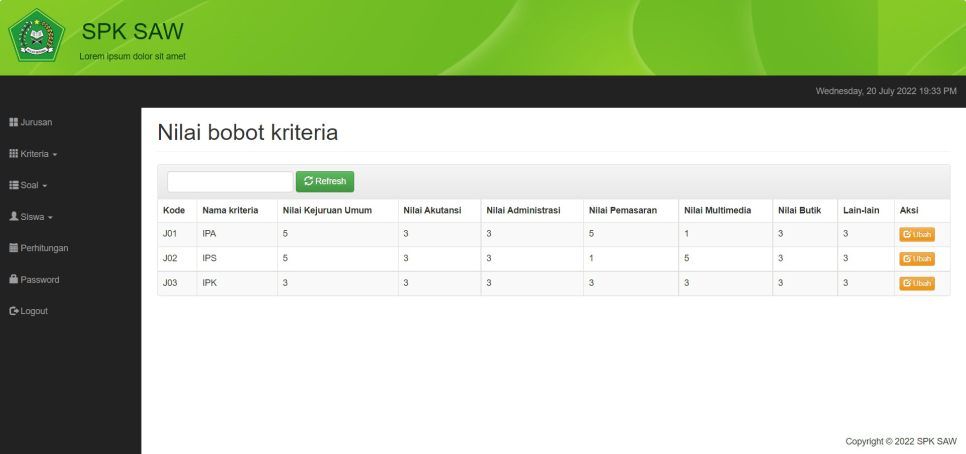966x454 pixels.
Task: Expand the Kriteria dropdown caret
Action: [55, 155]
